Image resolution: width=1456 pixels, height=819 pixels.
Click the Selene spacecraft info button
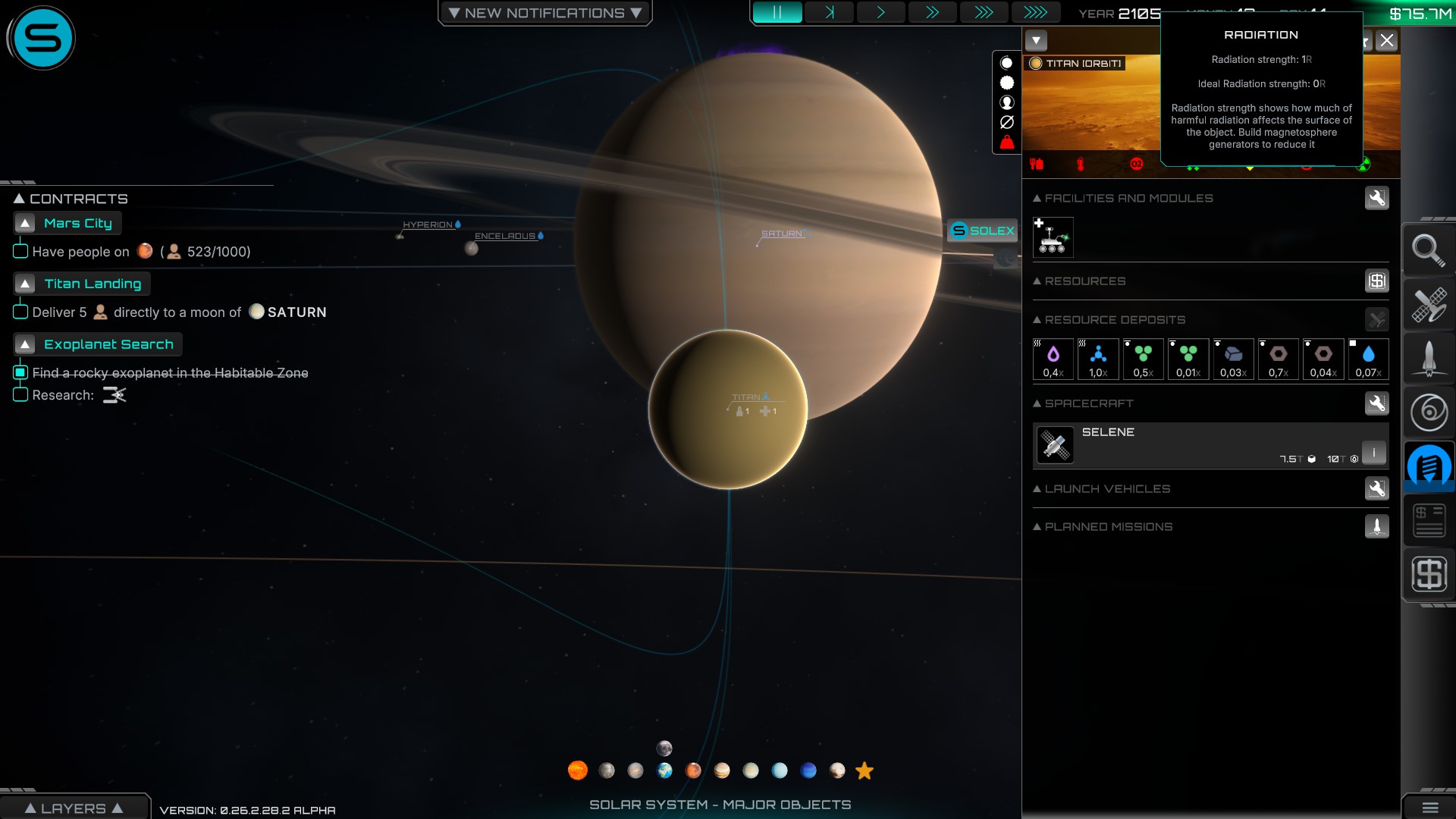(1373, 453)
